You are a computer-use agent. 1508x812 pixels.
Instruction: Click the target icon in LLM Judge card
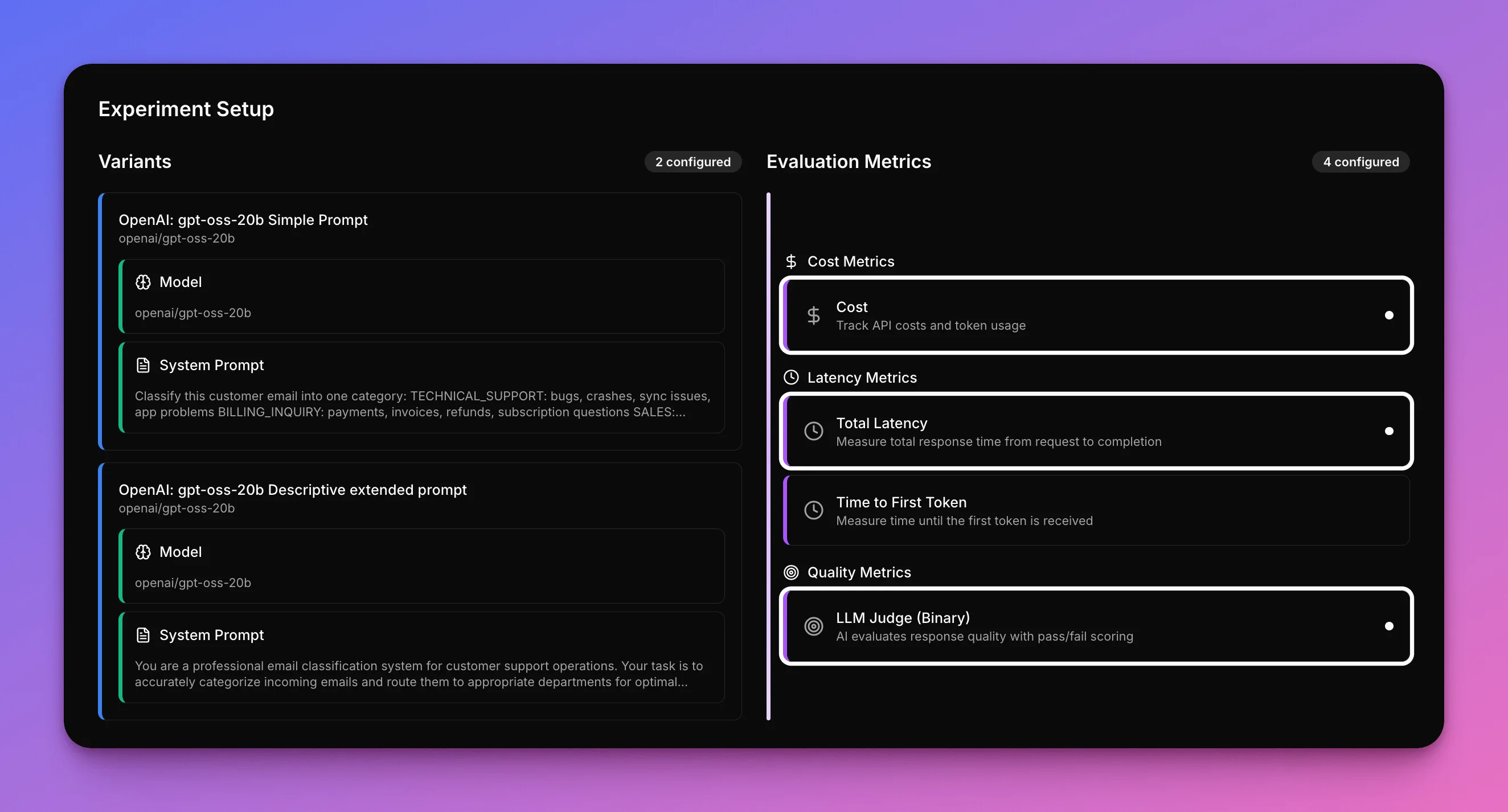pyautogui.click(x=813, y=626)
